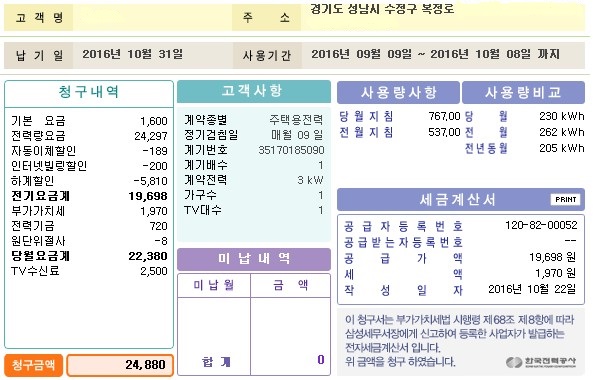Click the 금액 column header
Image resolution: width=593 pixels, height=380 pixels.
point(290,285)
